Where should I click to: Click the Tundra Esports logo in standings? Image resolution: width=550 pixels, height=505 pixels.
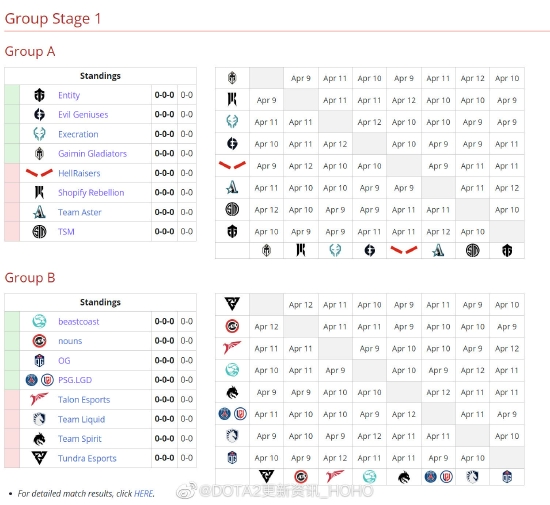[39, 458]
